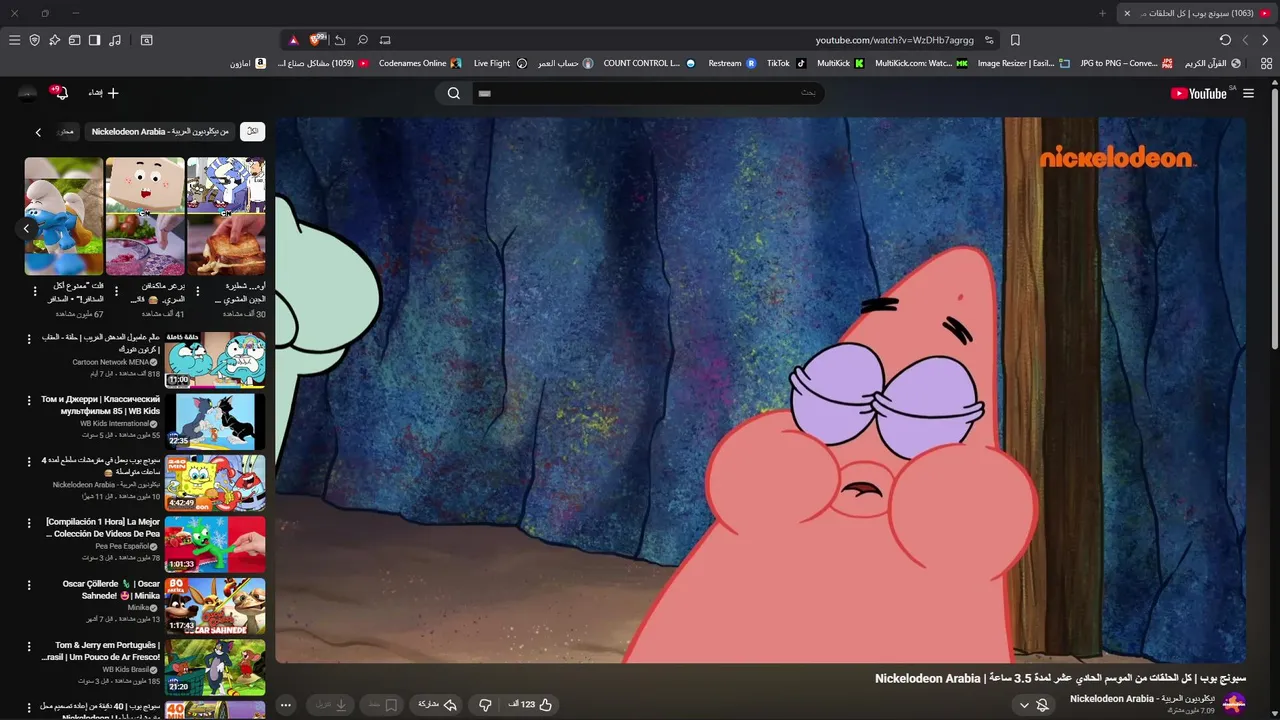Bookmark this page with the bookmark icon
This screenshot has width=1280, height=720.
click(x=1015, y=40)
